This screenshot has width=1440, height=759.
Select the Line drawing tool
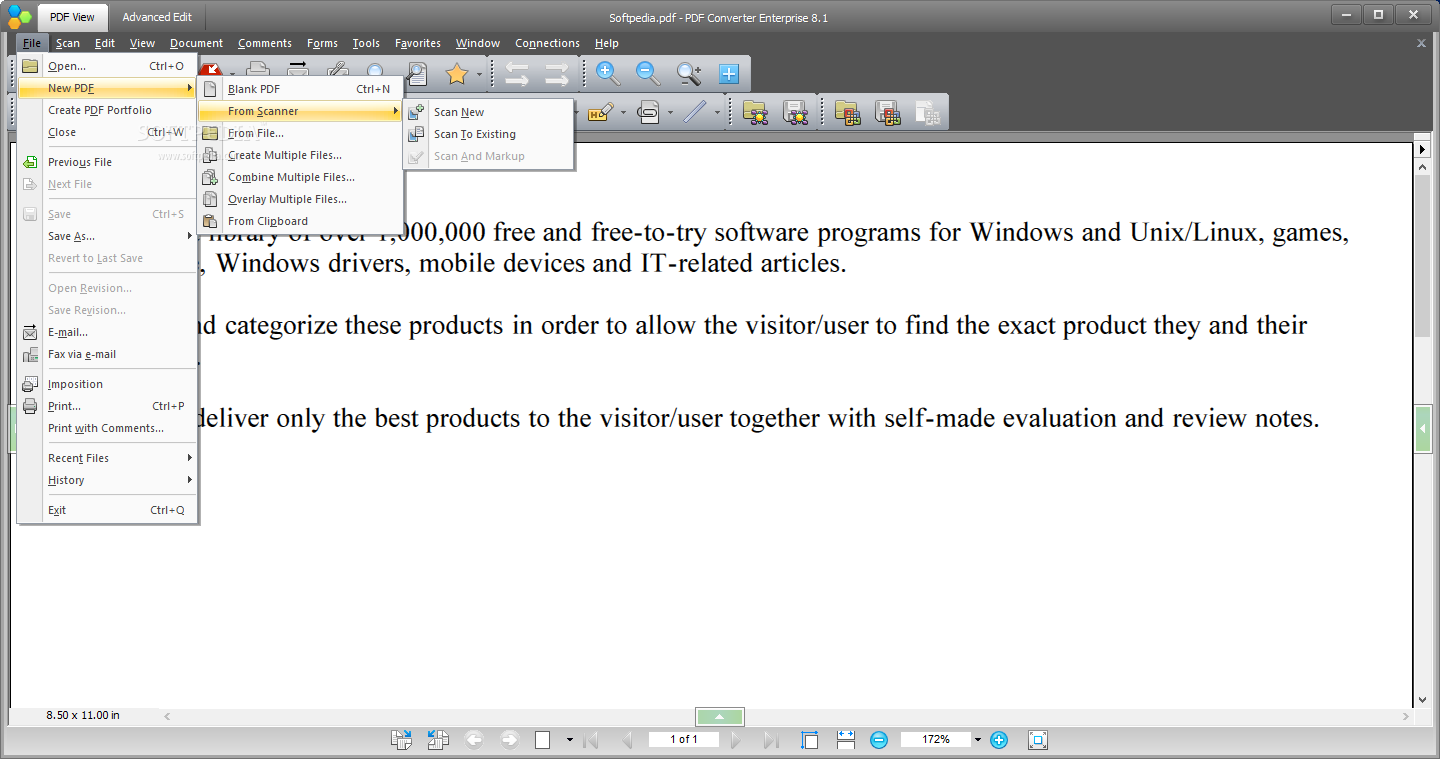[695, 112]
